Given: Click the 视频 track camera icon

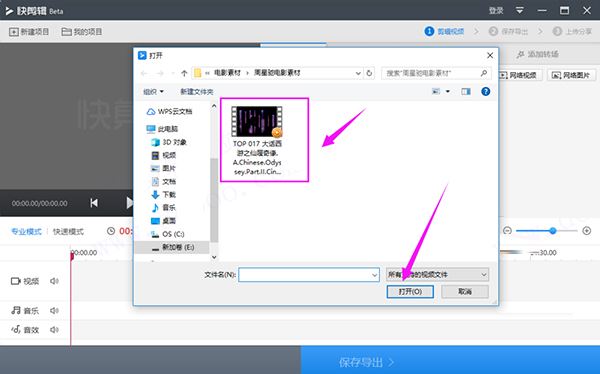Looking at the screenshot, I should (16, 281).
